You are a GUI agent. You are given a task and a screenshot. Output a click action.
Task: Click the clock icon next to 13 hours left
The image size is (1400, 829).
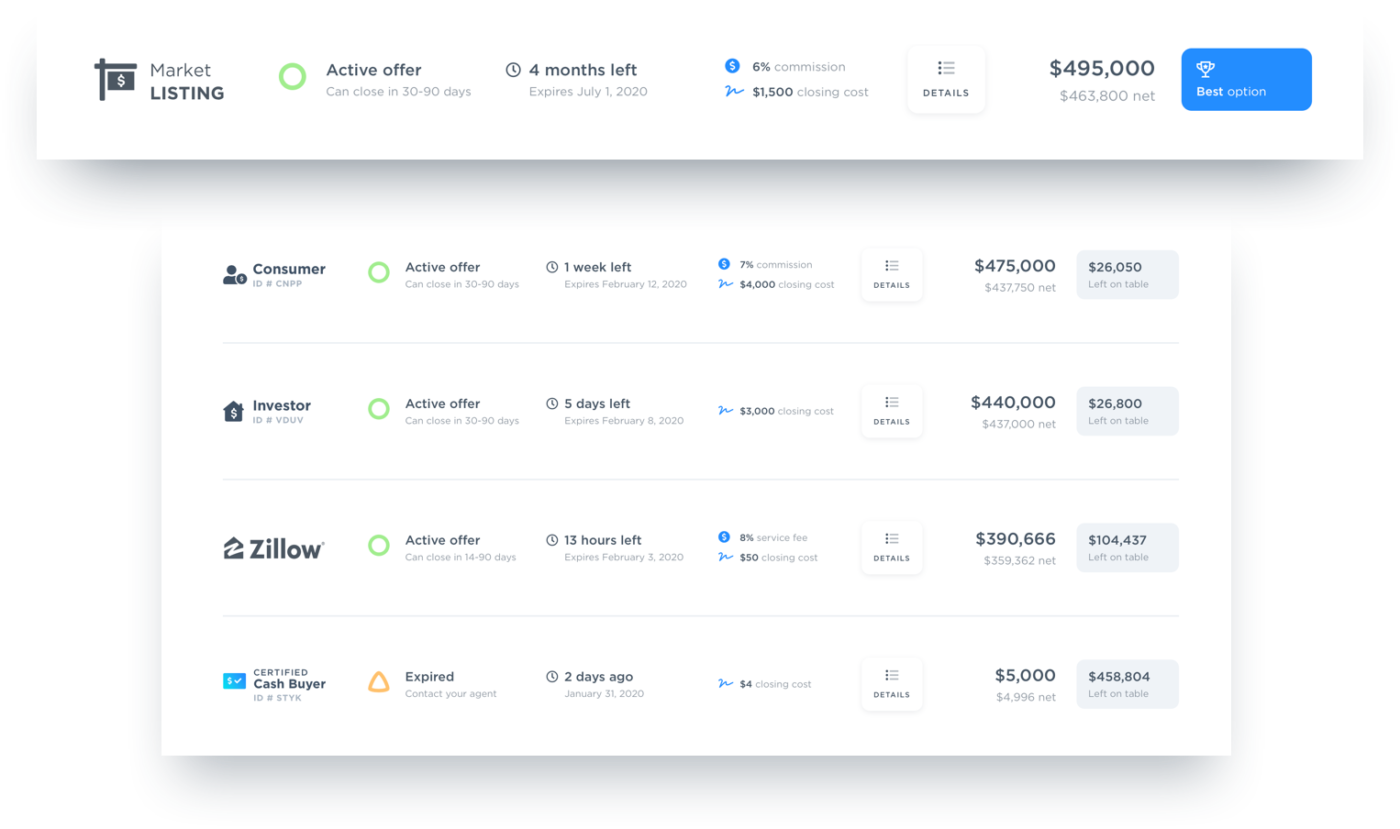point(552,540)
